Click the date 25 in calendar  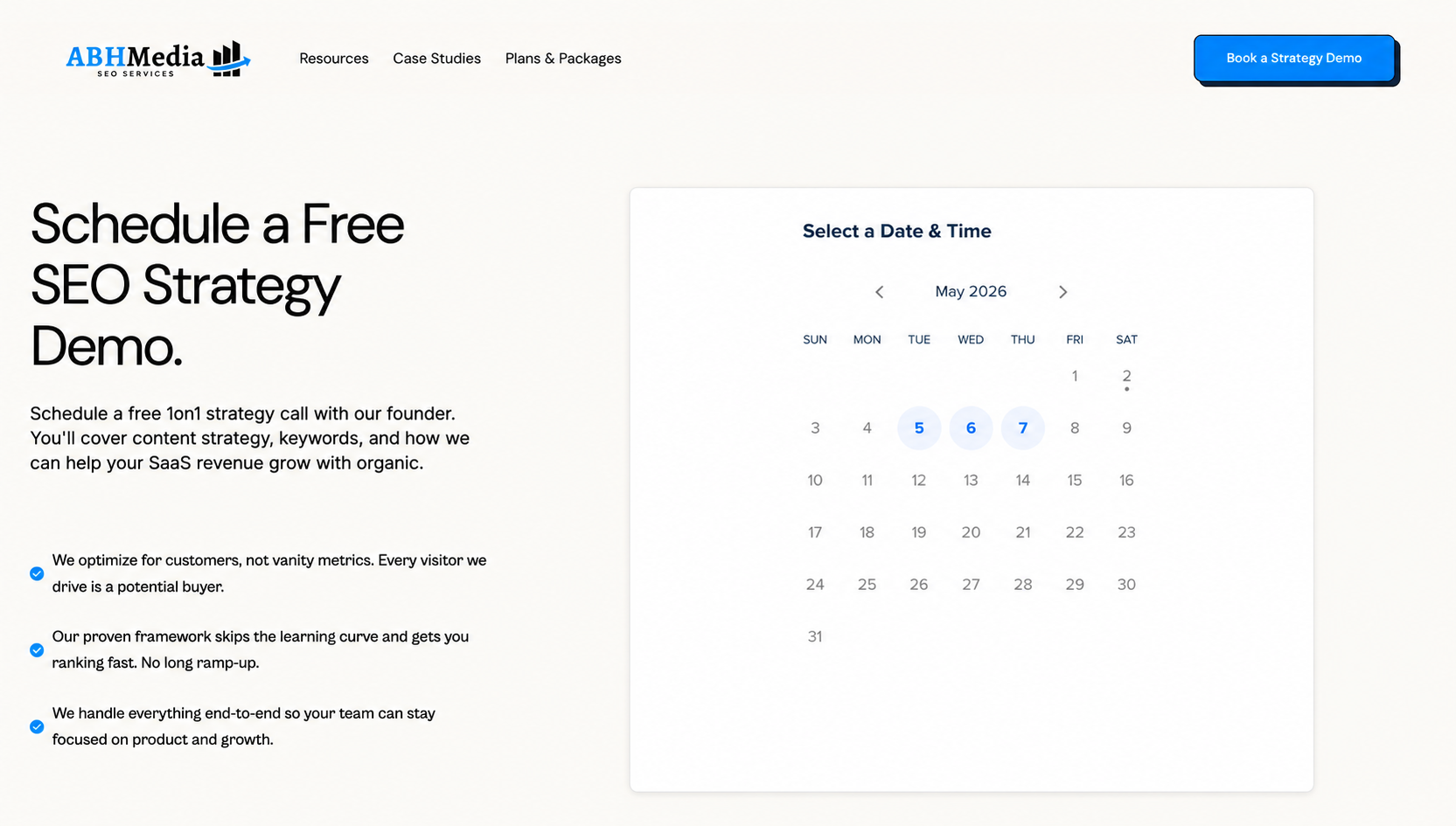click(867, 585)
